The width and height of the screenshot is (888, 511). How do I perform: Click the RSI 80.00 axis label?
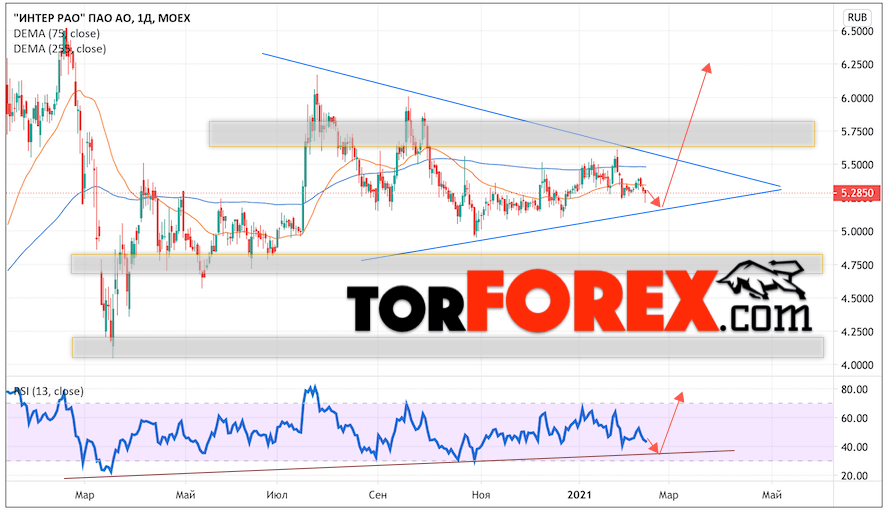click(854, 390)
